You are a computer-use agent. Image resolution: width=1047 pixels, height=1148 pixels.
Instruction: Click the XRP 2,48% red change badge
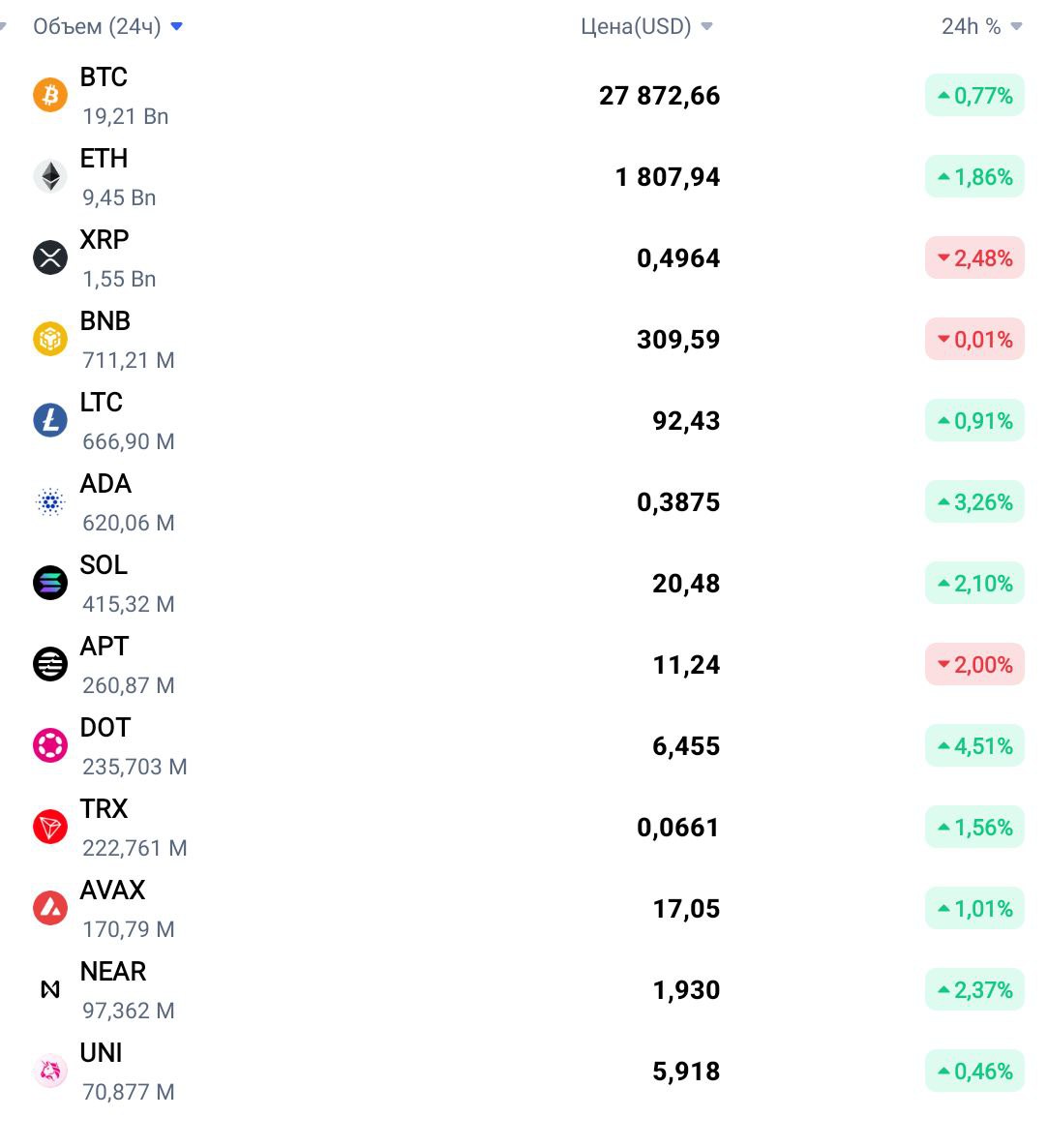click(974, 257)
